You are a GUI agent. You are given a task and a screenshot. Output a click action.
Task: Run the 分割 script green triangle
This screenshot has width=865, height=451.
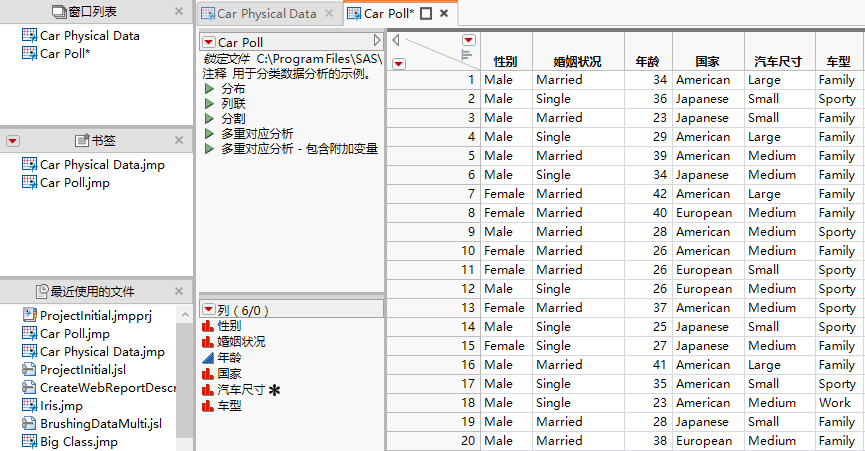click(209, 119)
